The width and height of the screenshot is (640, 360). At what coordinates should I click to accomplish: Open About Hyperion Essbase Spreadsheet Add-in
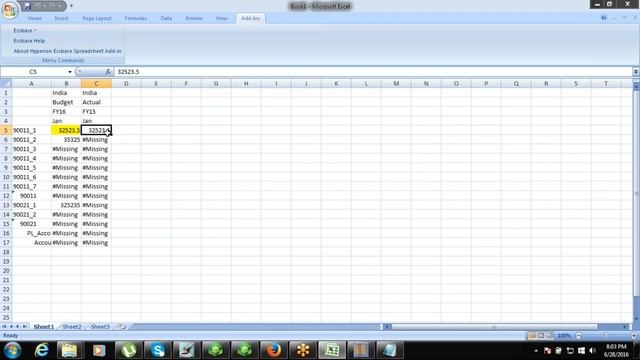pyautogui.click(x=67, y=51)
